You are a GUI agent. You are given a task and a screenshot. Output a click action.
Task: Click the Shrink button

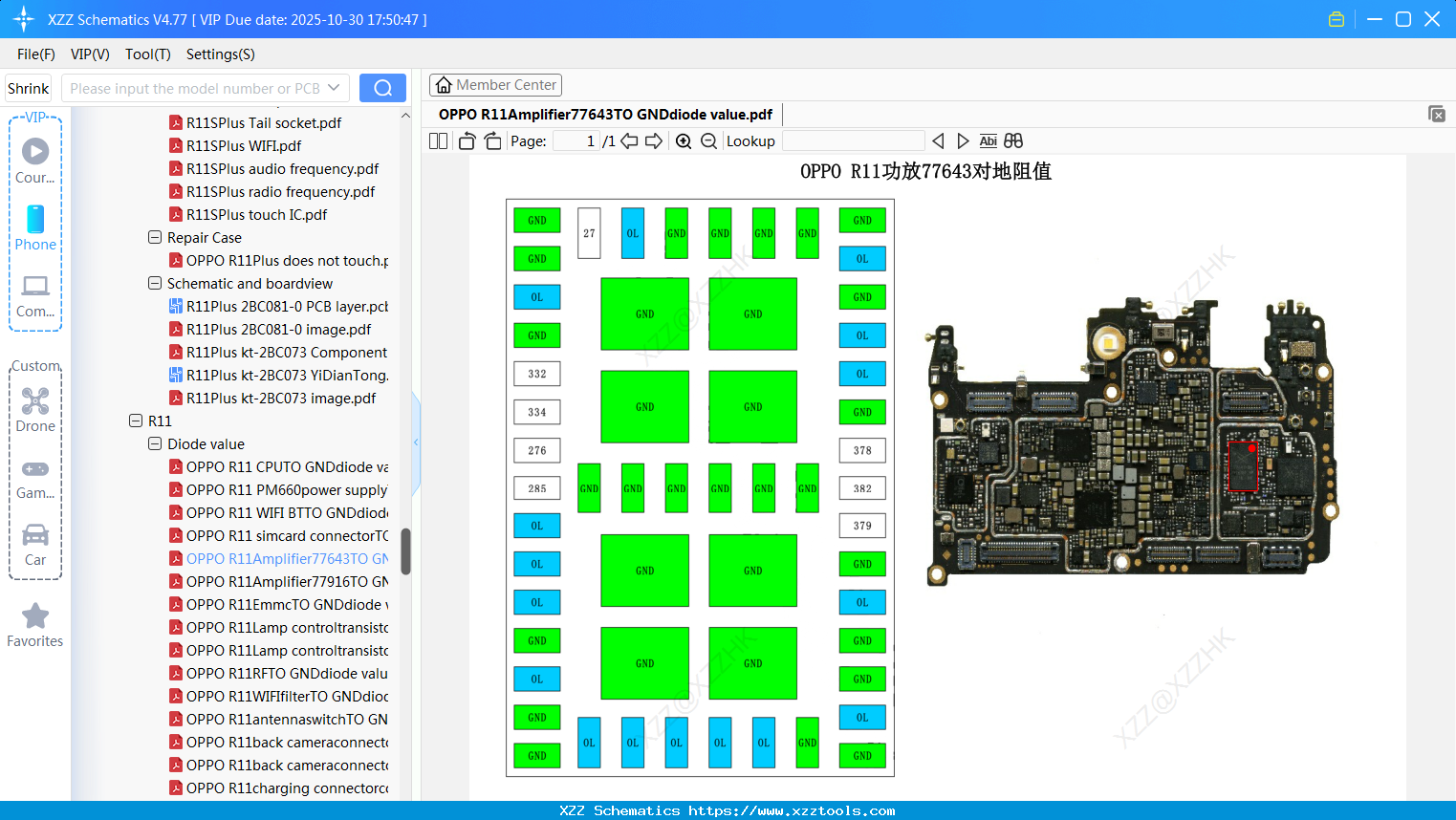(29, 88)
